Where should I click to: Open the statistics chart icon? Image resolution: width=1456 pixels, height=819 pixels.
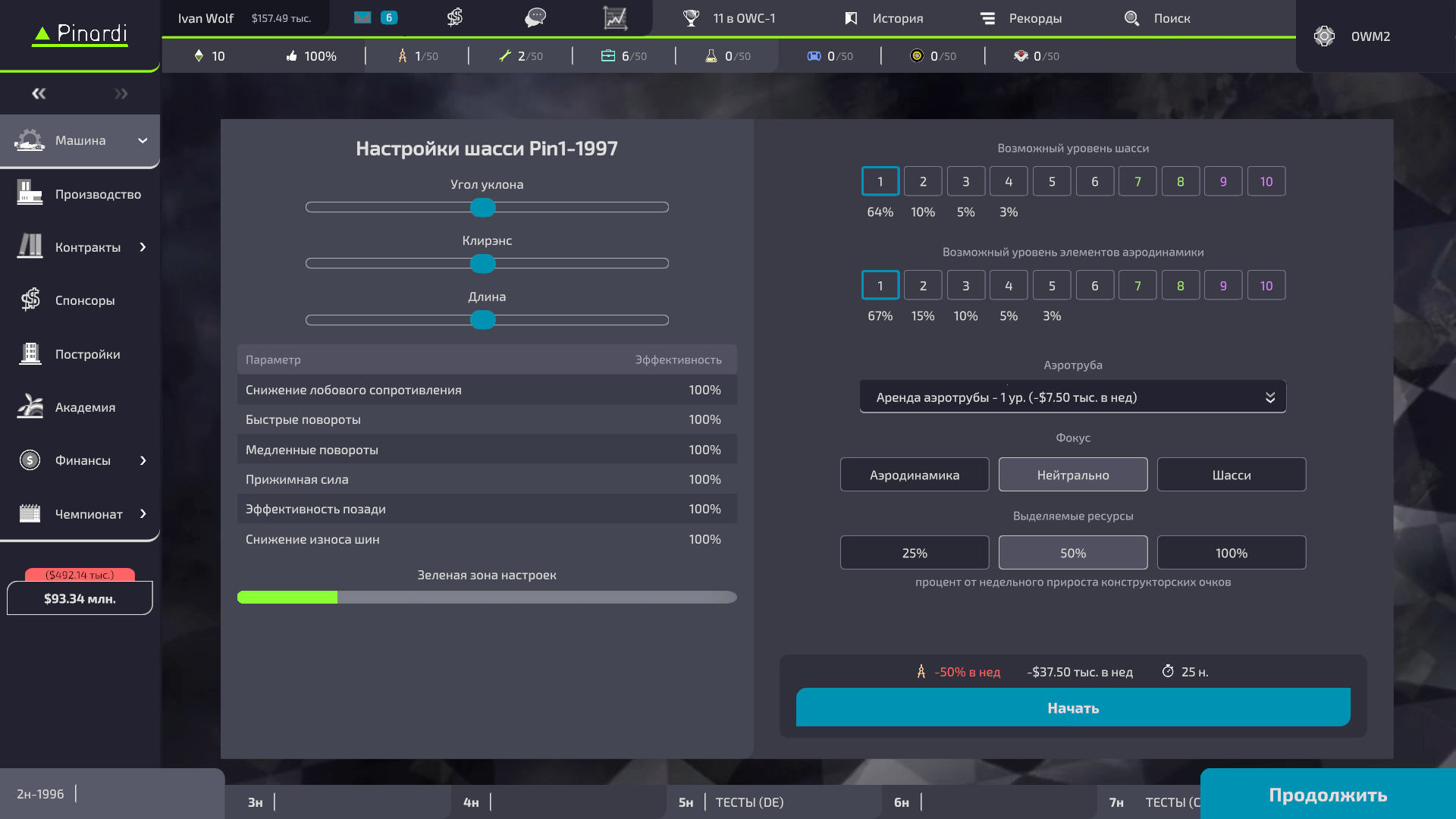pyautogui.click(x=615, y=17)
